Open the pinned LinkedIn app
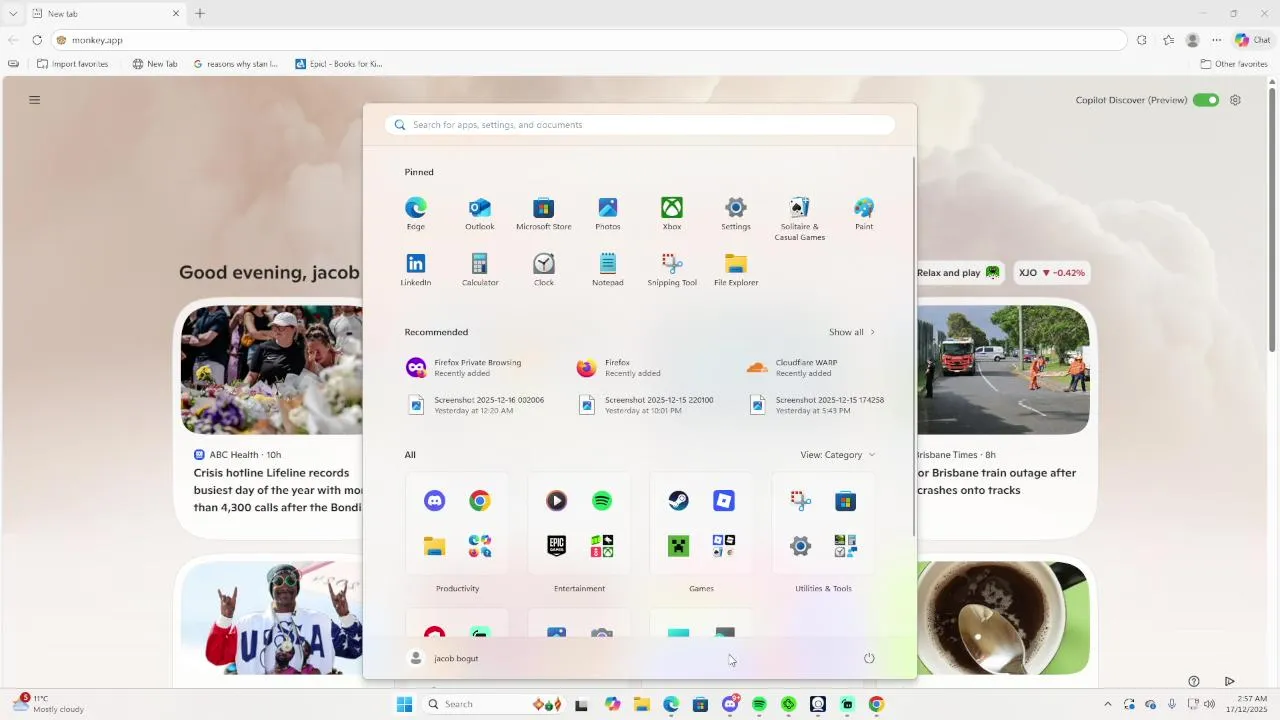Image resolution: width=1280 pixels, height=720 pixels. [x=416, y=269]
